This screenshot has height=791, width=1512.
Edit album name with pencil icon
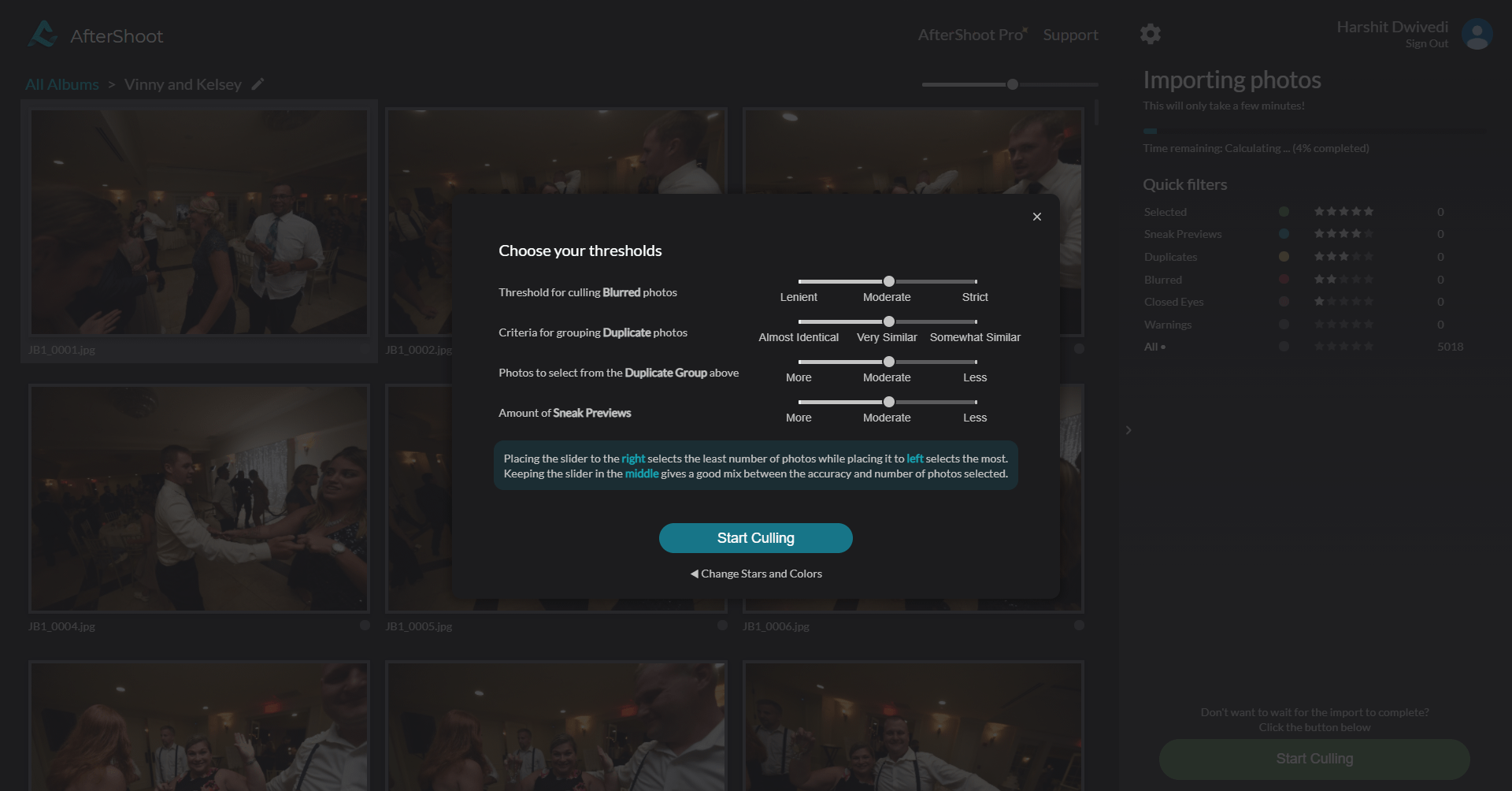click(258, 84)
